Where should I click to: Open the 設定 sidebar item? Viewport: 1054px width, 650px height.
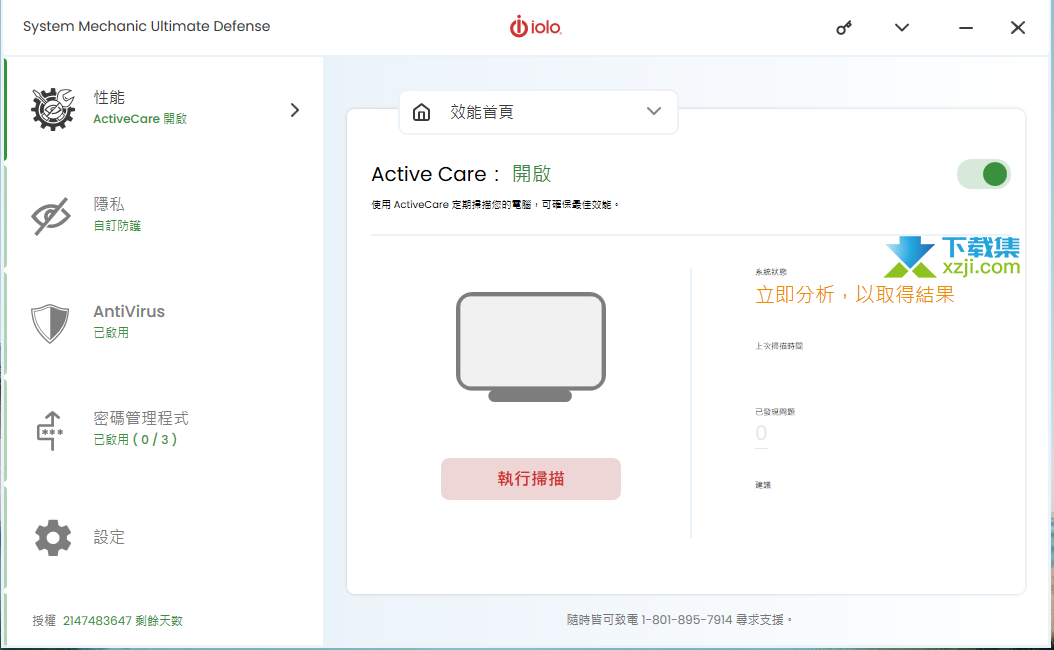pyautogui.click(x=164, y=536)
